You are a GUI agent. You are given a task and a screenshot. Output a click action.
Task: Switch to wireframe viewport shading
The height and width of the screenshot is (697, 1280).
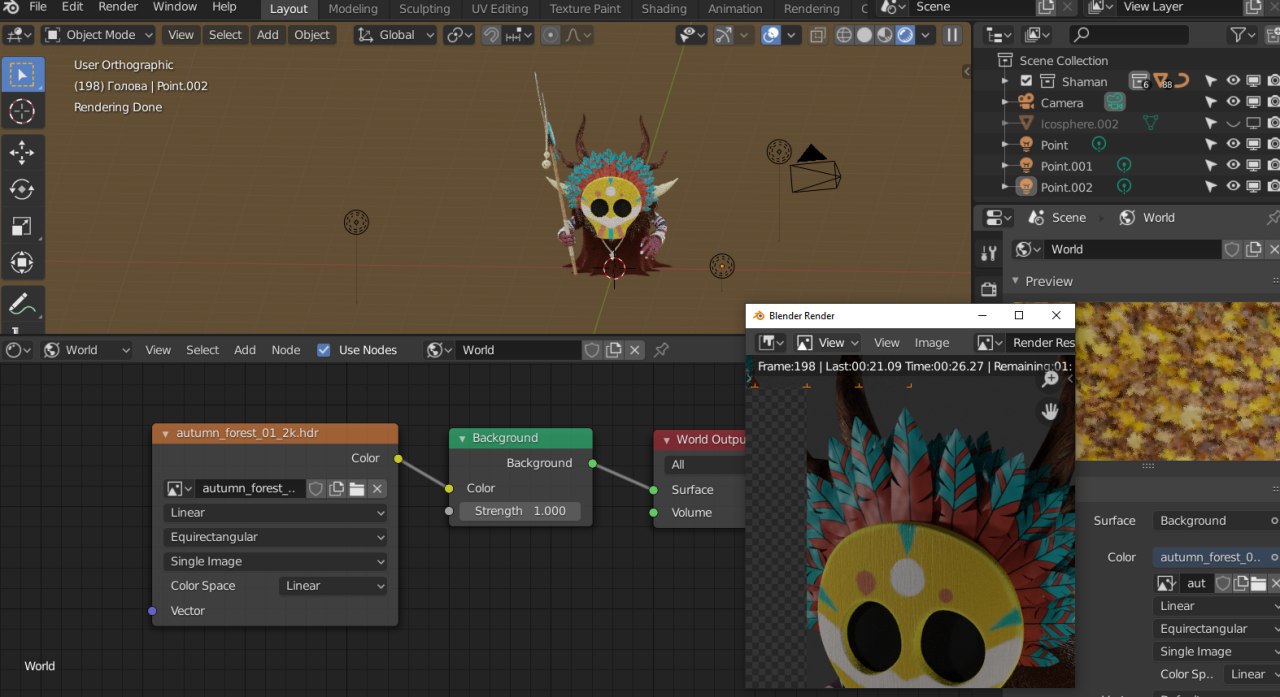click(x=844, y=35)
